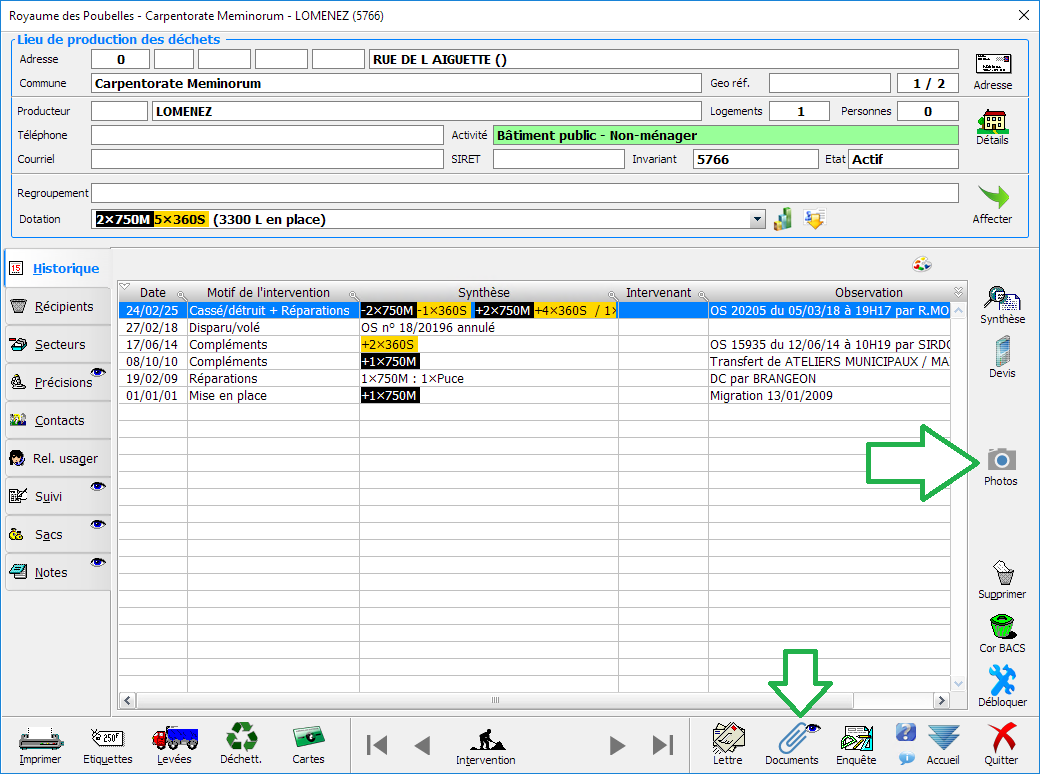Viewport: 1040px width, 774px height.
Task: Click the color palette icon above table
Action: [x=921, y=264]
